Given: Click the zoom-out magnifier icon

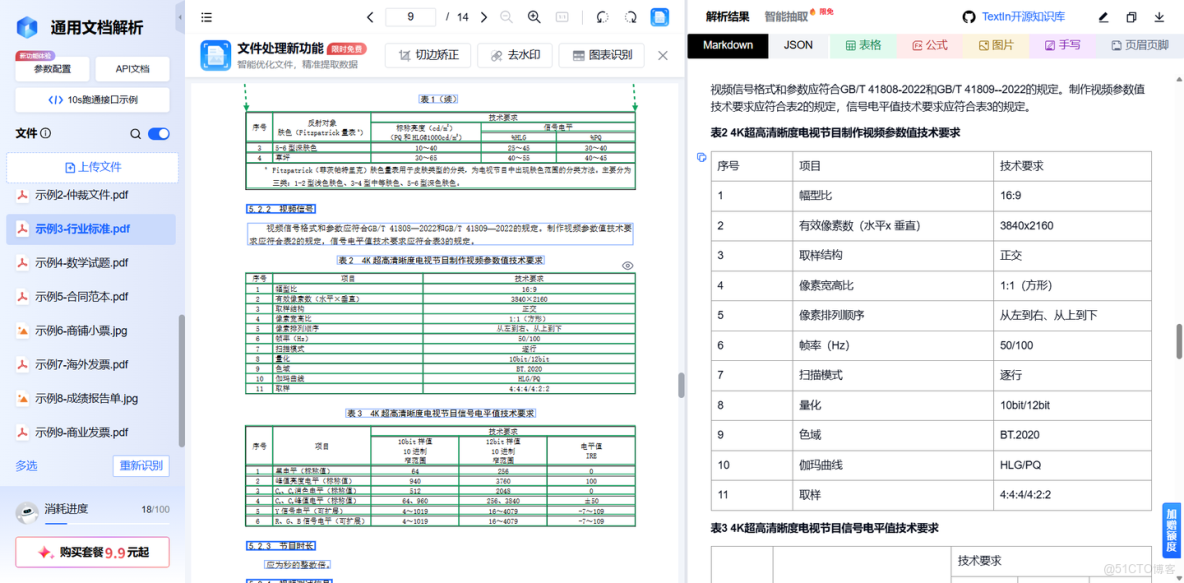Looking at the screenshot, I should pos(507,17).
